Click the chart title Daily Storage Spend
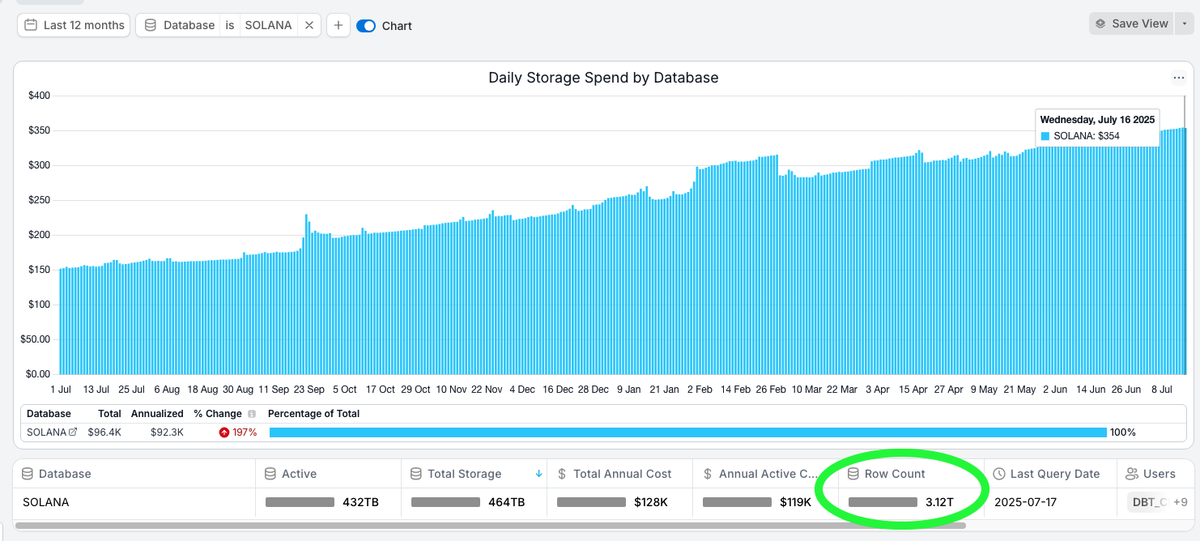The height and width of the screenshot is (541, 1200). coord(603,77)
